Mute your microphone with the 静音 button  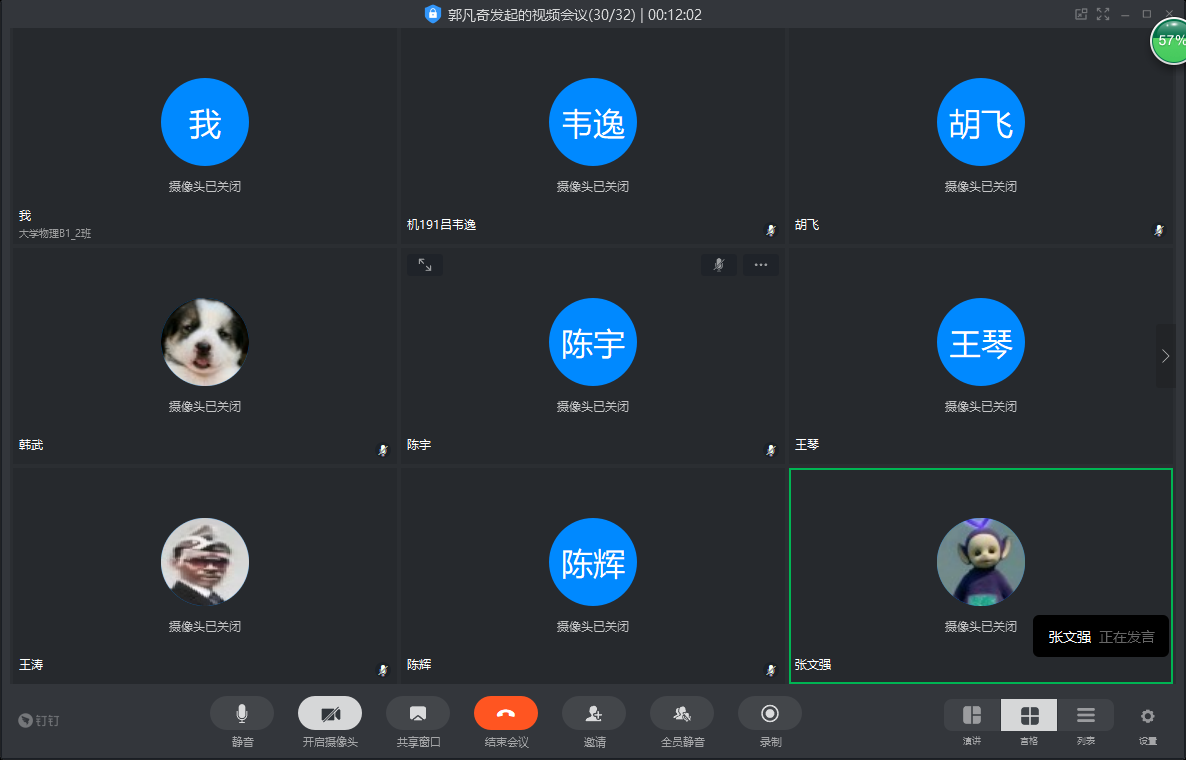tap(241, 713)
